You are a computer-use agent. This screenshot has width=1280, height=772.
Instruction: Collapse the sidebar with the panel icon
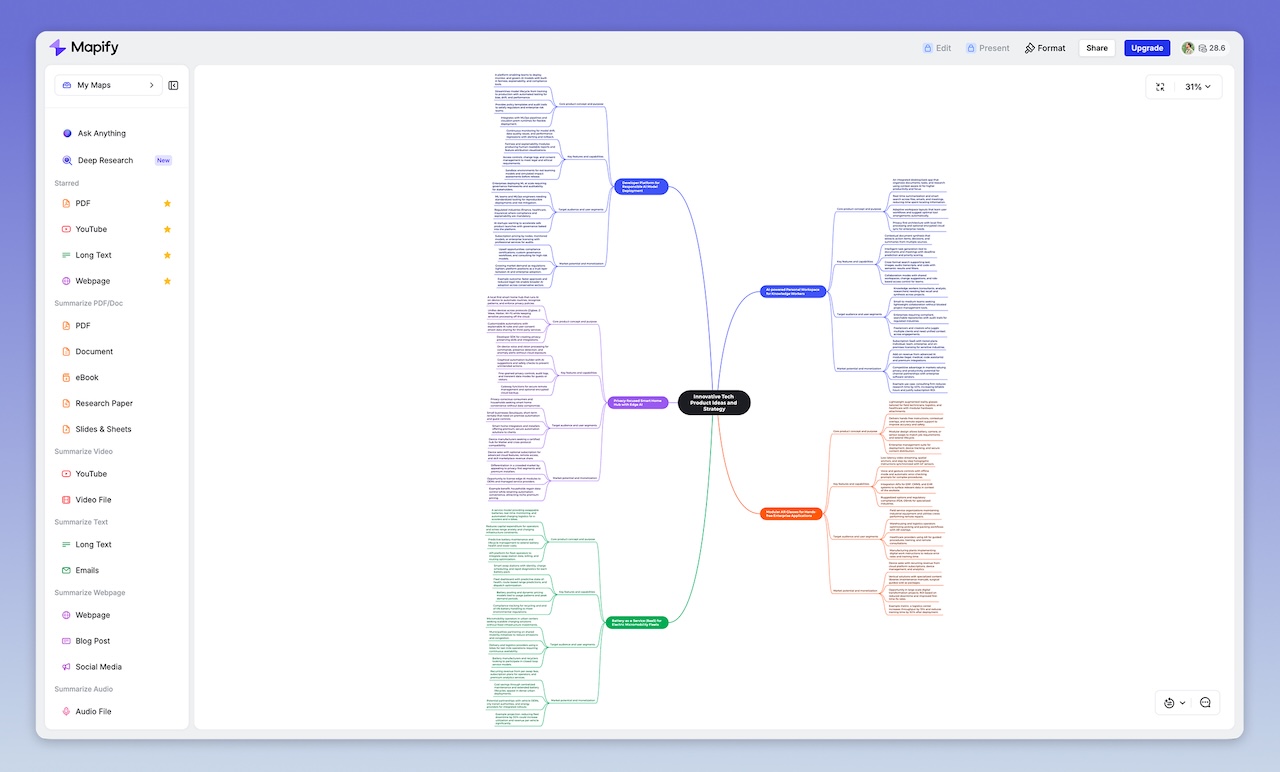[x=173, y=85]
